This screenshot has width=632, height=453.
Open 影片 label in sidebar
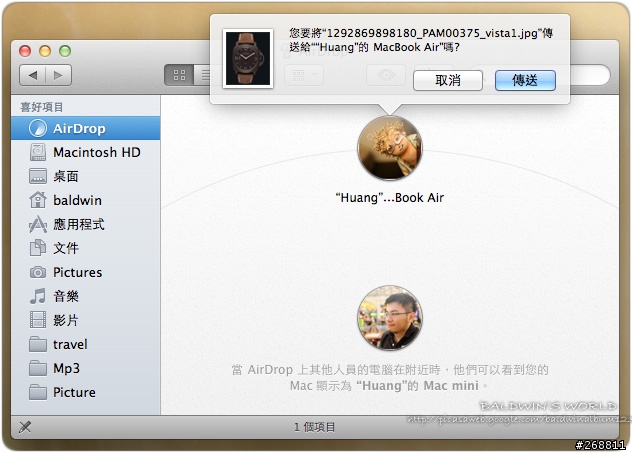pyautogui.click(x=66, y=320)
